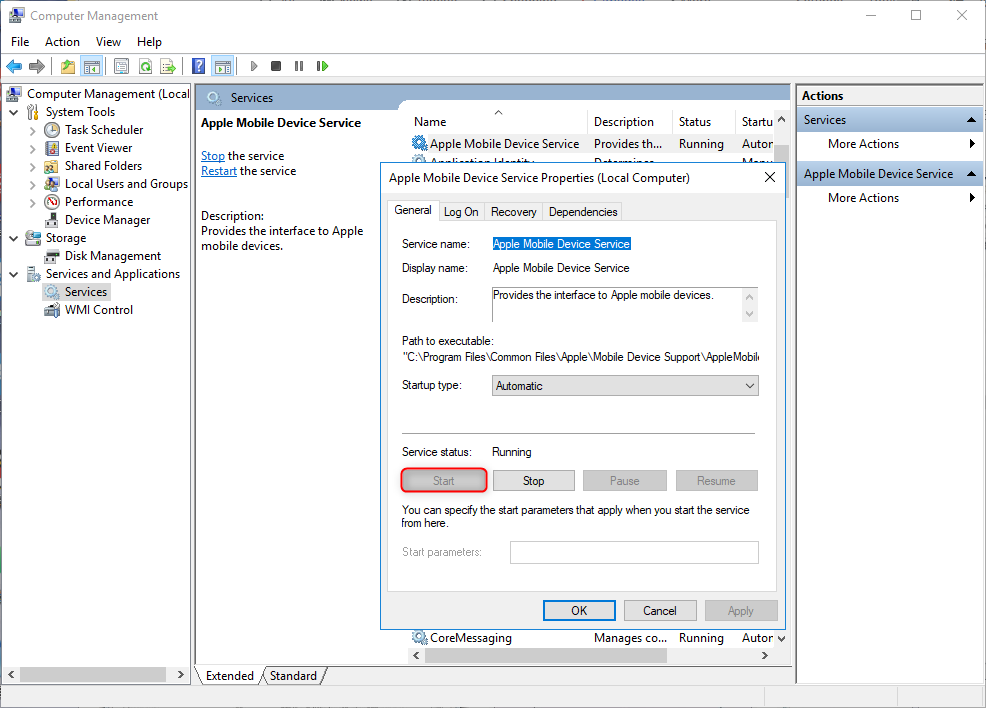Viewport: 986px width, 708px height.
Task: Click the Status column header
Action: [703, 121]
